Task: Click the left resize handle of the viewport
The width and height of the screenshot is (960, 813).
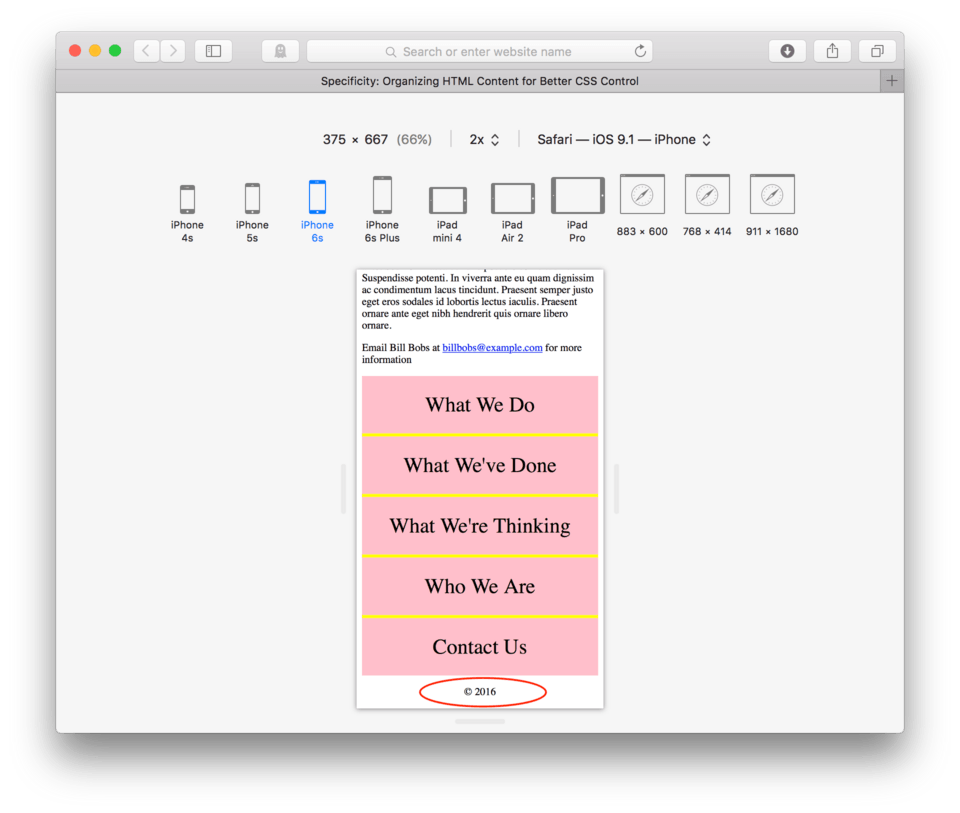Action: click(343, 489)
